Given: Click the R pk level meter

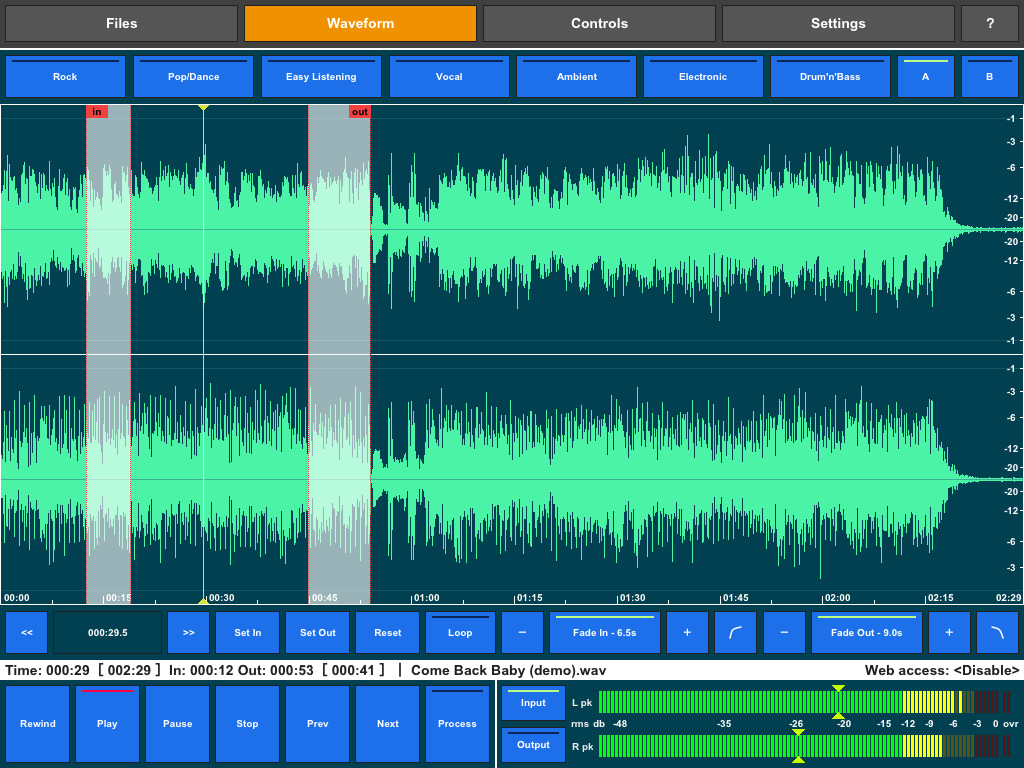Looking at the screenshot, I should pyautogui.click(x=805, y=746).
